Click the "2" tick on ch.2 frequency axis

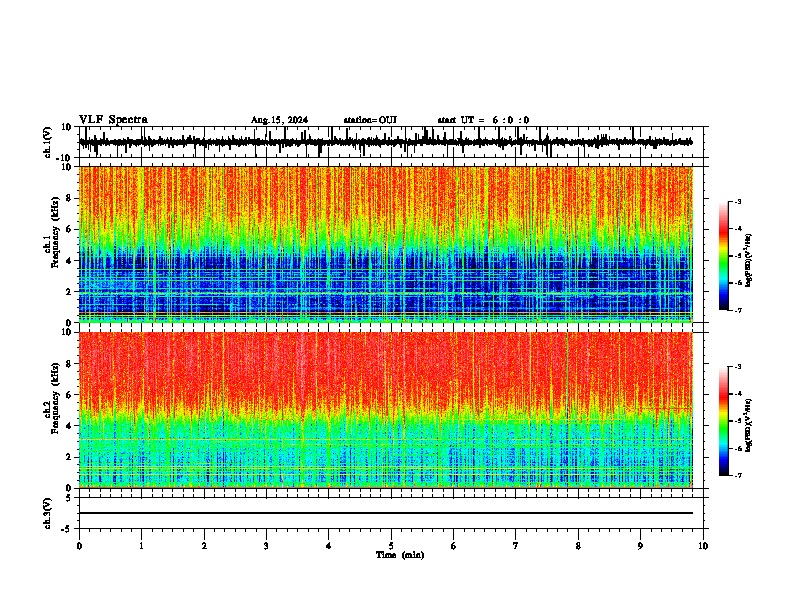click(70, 457)
